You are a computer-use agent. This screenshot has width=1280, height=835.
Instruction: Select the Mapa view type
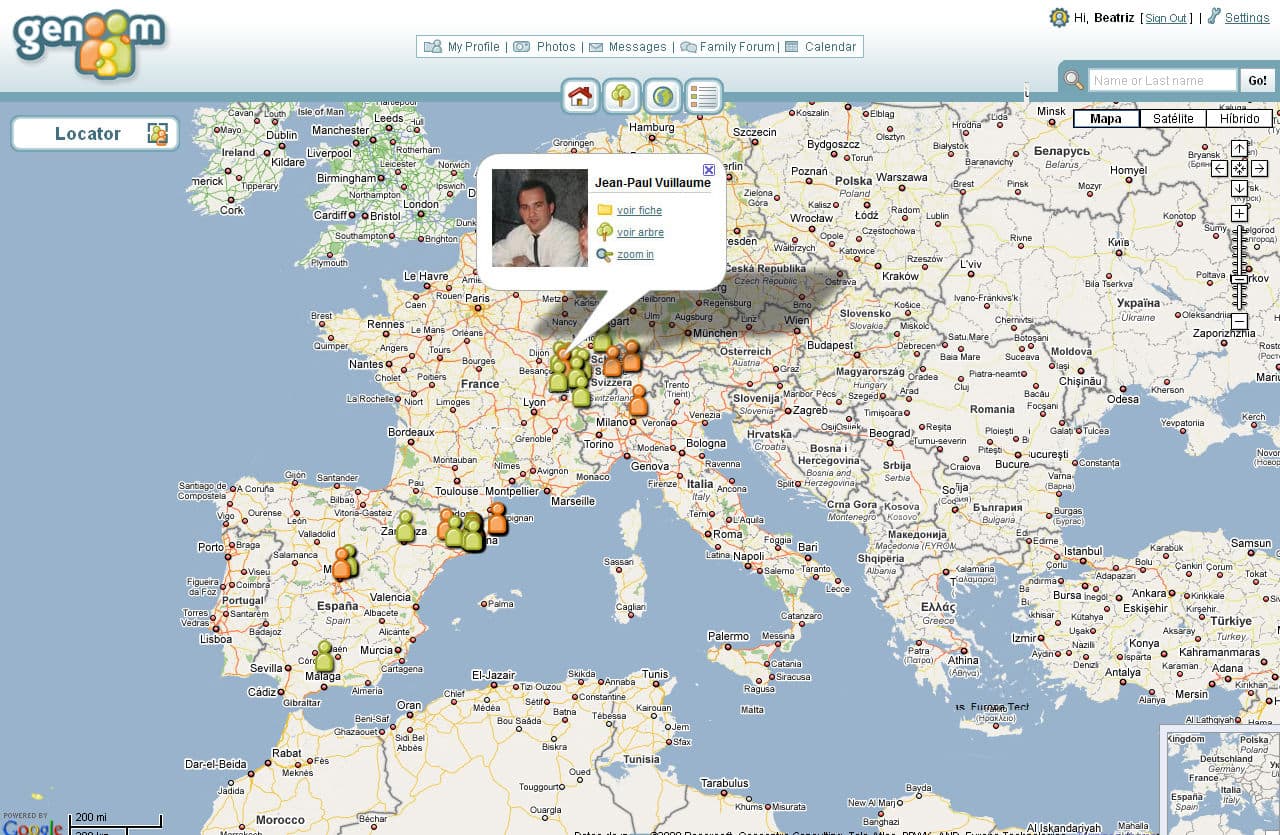coord(1106,118)
